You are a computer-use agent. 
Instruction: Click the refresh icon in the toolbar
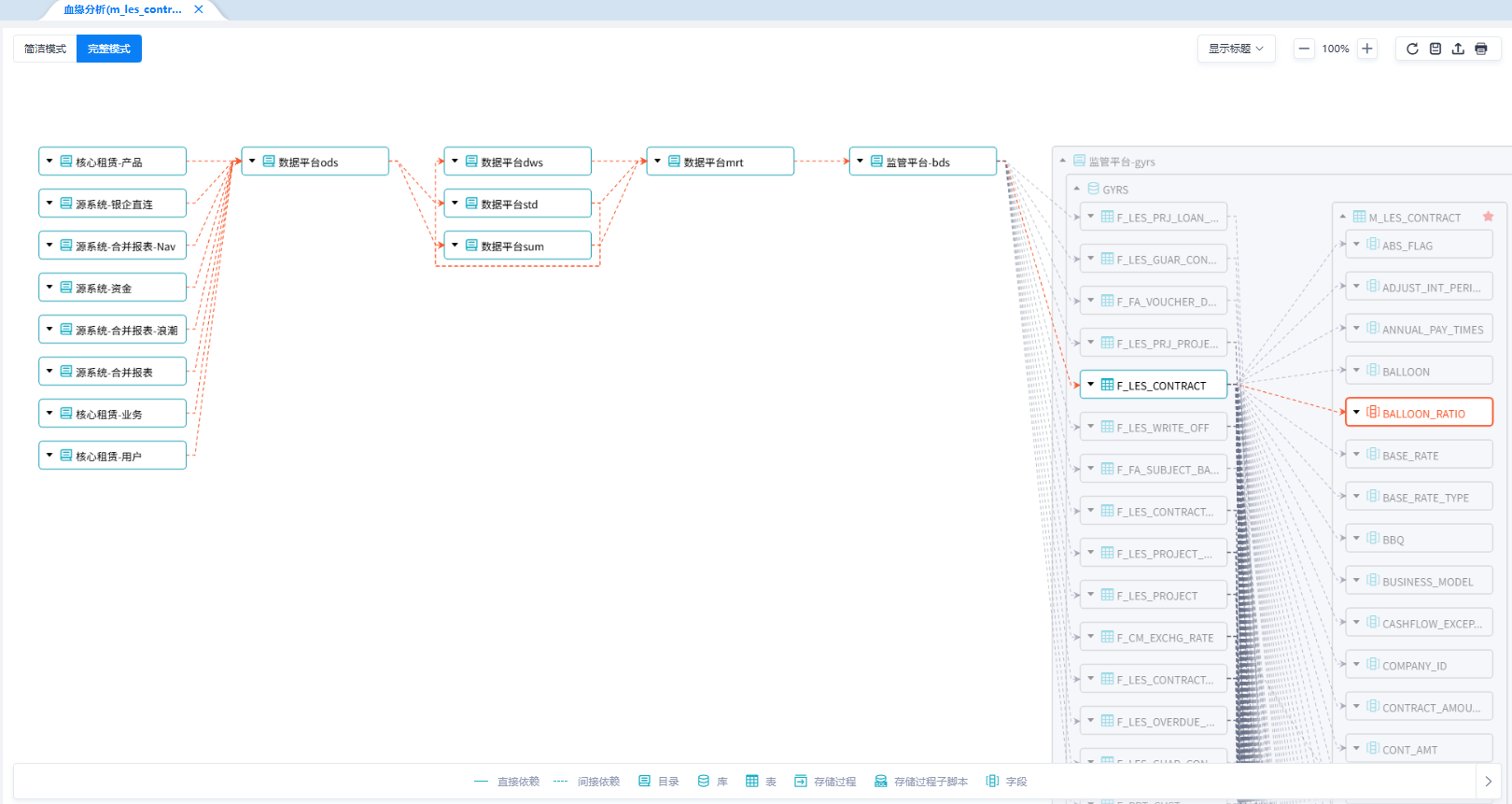[x=1412, y=49]
